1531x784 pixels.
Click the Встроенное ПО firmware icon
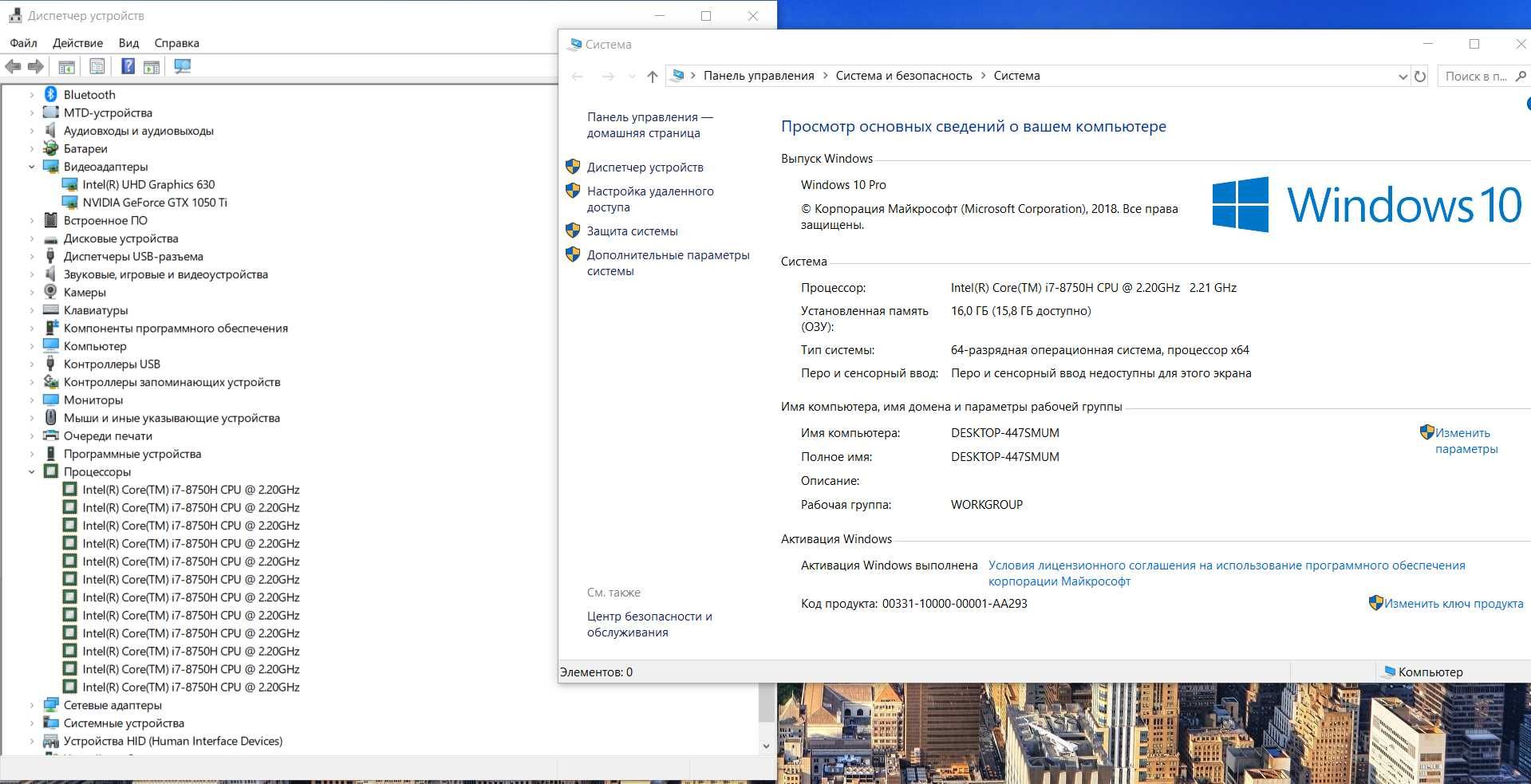[51, 220]
